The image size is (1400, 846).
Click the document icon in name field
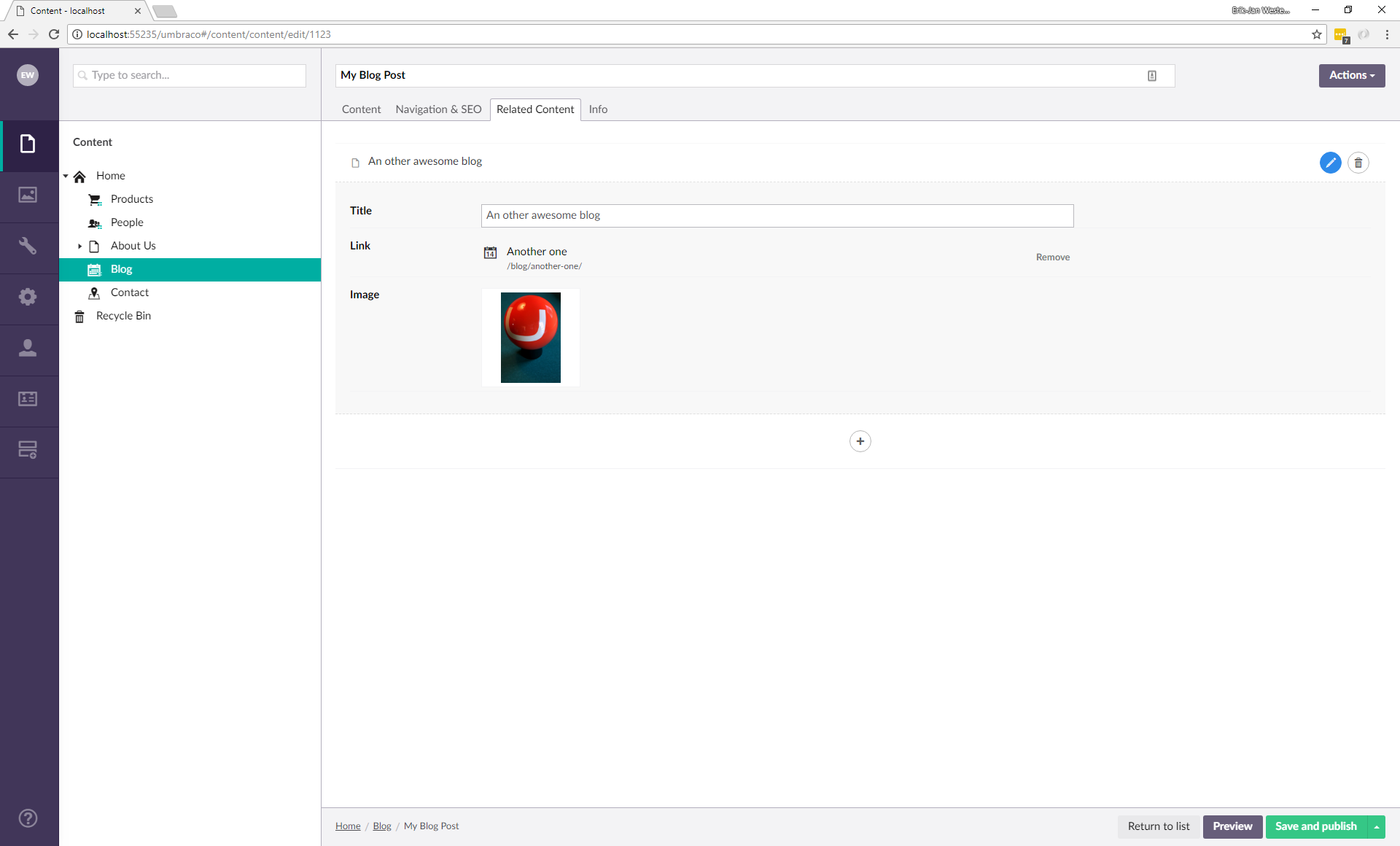pyautogui.click(x=1152, y=76)
